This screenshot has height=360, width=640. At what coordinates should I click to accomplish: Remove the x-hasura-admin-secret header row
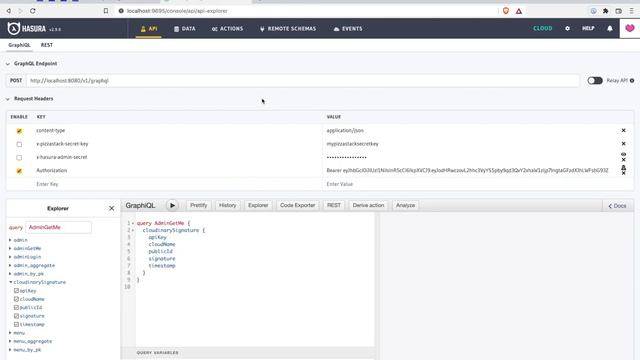coord(623,160)
